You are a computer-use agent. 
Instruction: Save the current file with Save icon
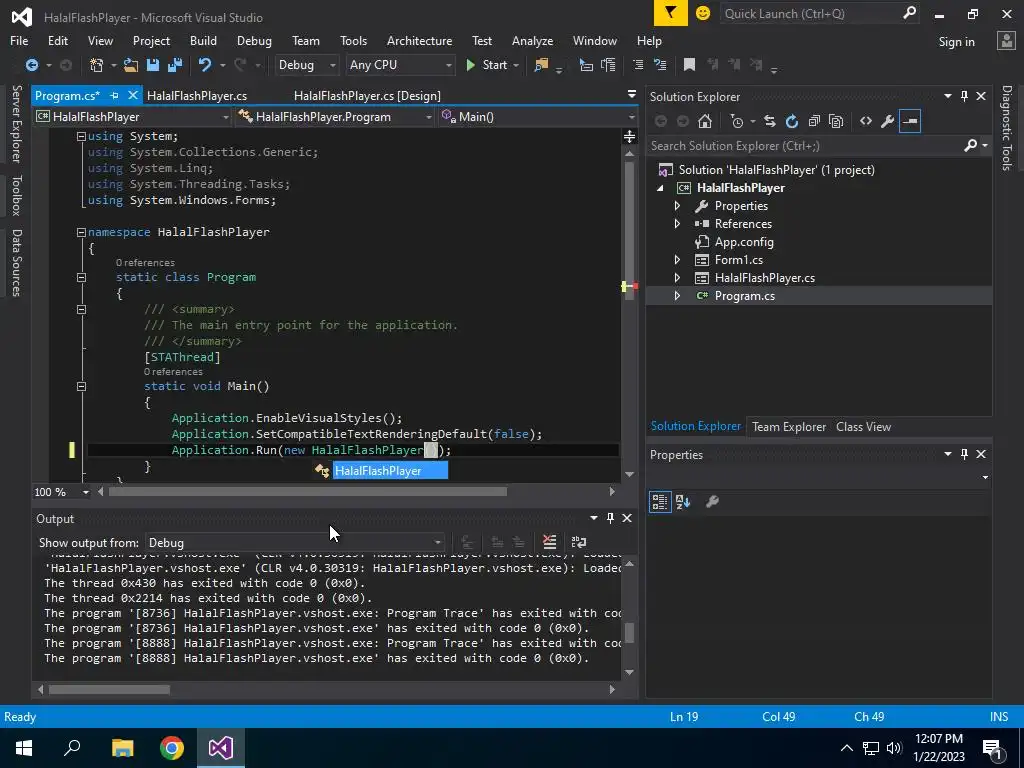tap(153, 65)
